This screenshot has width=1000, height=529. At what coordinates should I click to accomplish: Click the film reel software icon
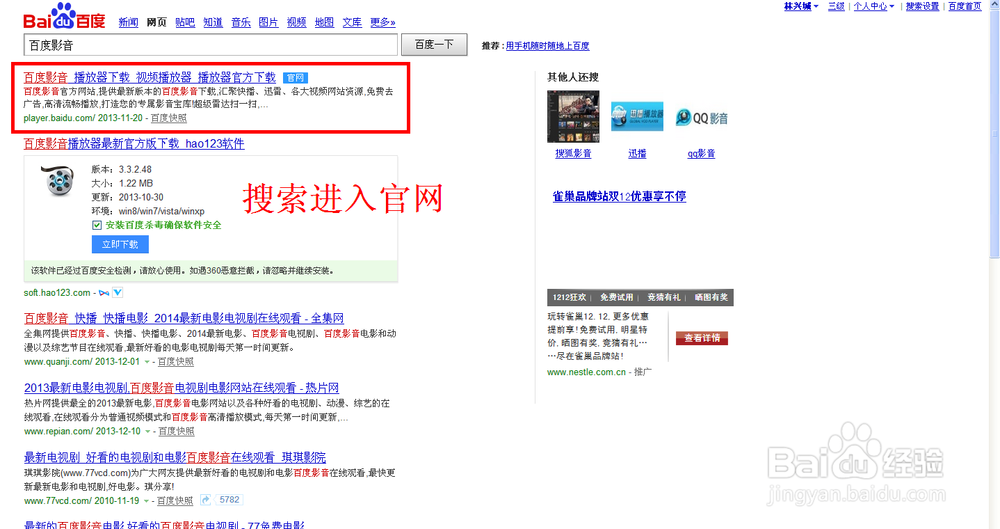pos(57,181)
